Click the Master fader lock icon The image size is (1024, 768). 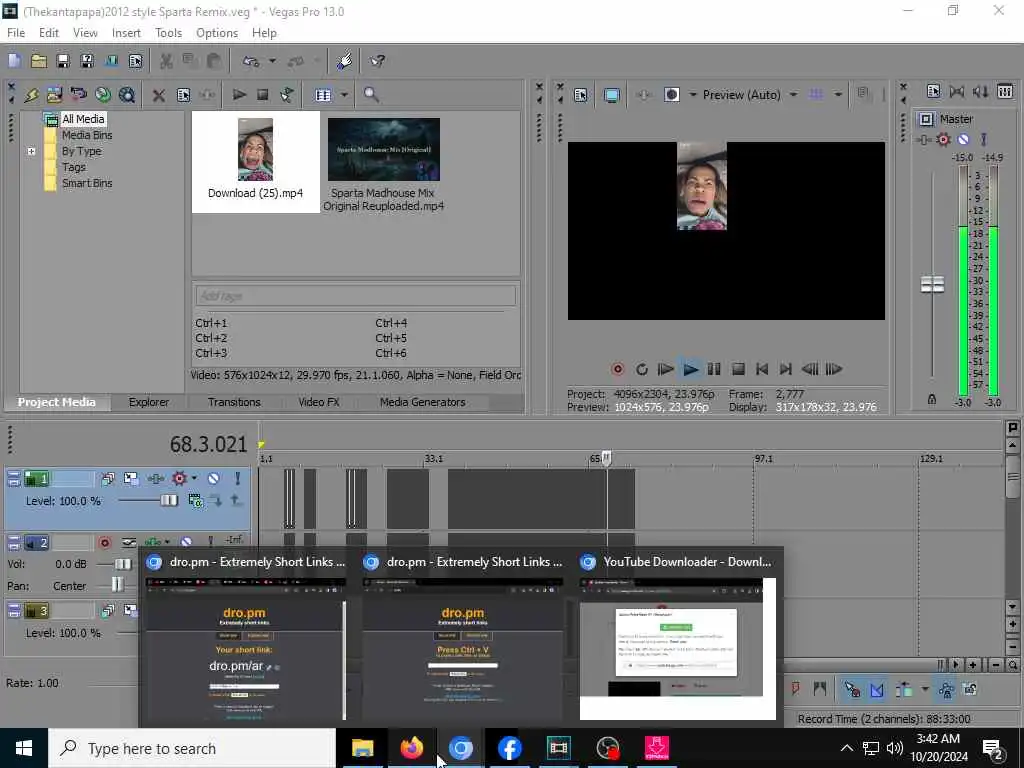pos(932,399)
